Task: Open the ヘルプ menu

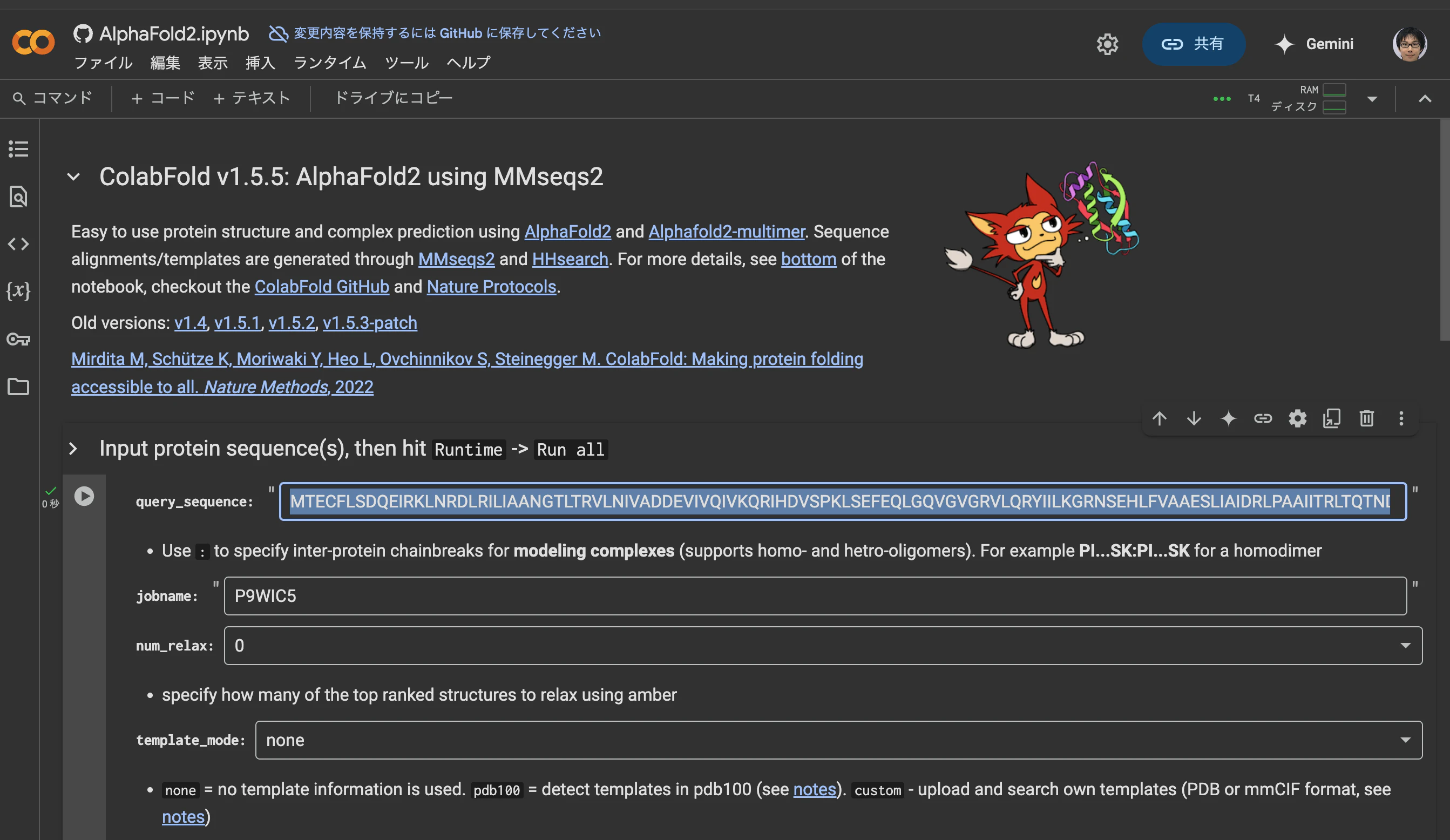Action: pos(469,62)
